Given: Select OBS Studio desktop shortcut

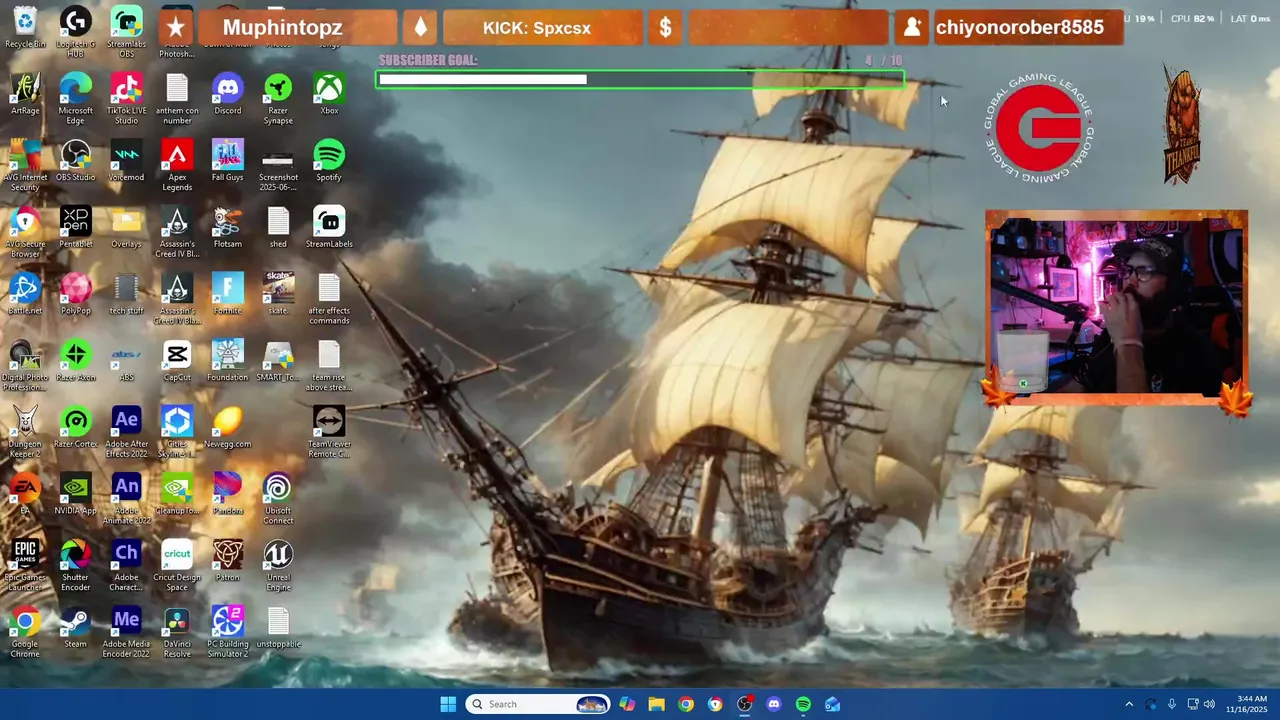Looking at the screenshot, I should (x=76, y=161).
